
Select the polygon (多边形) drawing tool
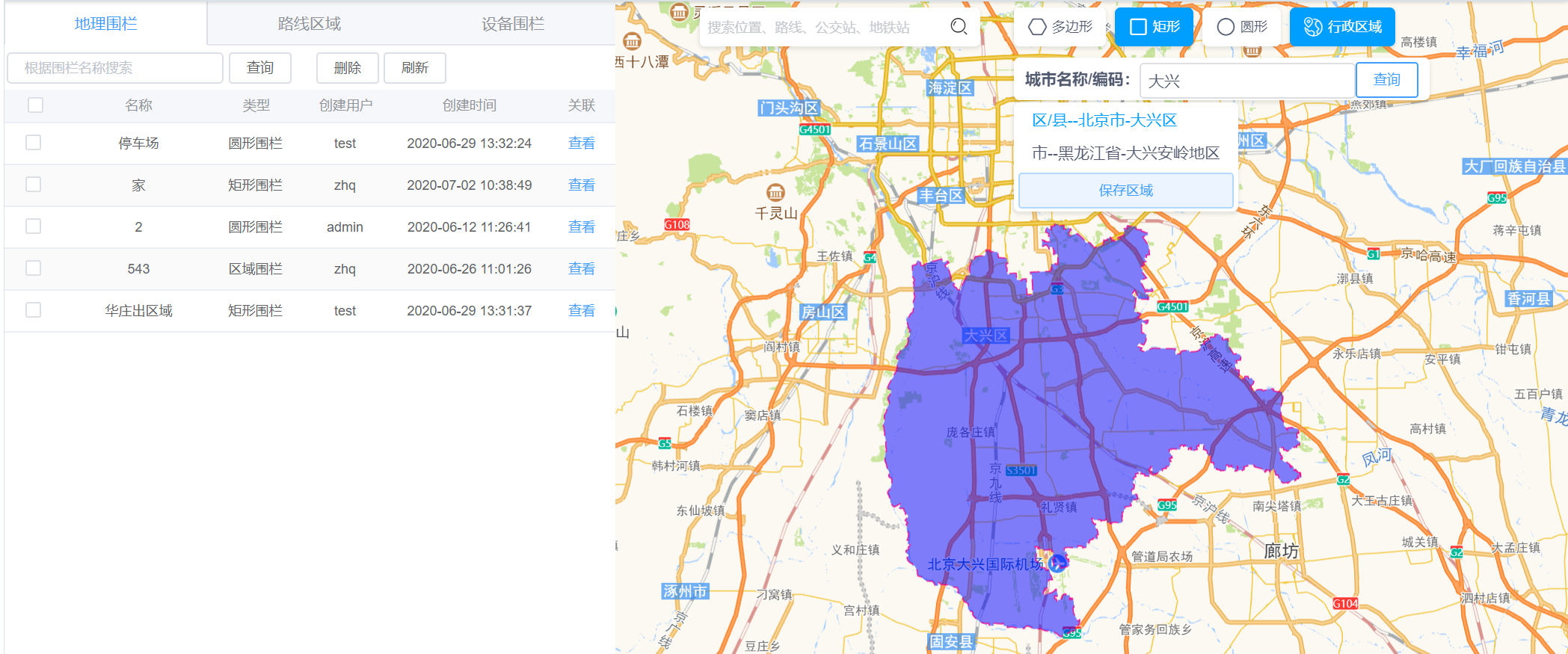click(x=1060, y=27)
